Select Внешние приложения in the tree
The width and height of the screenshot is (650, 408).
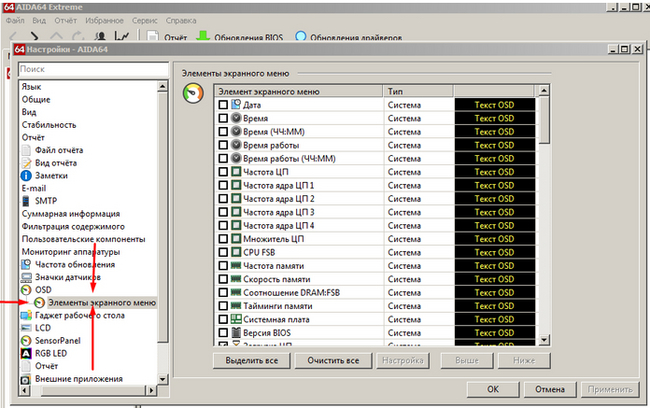tap(78, 379)
